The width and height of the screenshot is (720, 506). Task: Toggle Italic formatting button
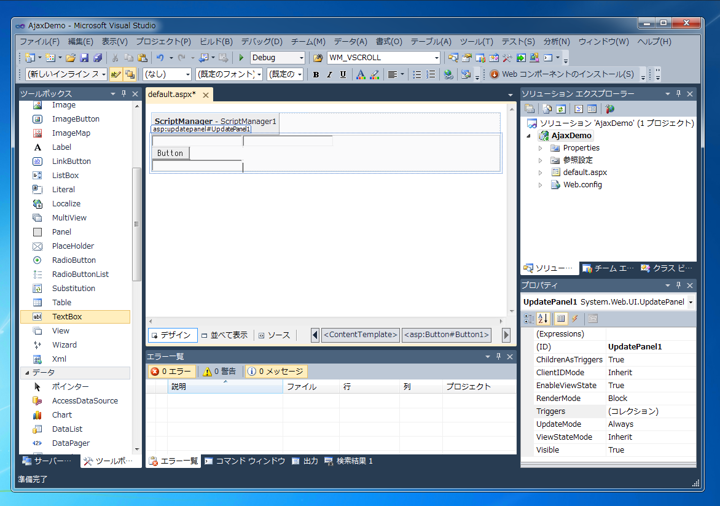pyautogui.click(x=329, y=74)
